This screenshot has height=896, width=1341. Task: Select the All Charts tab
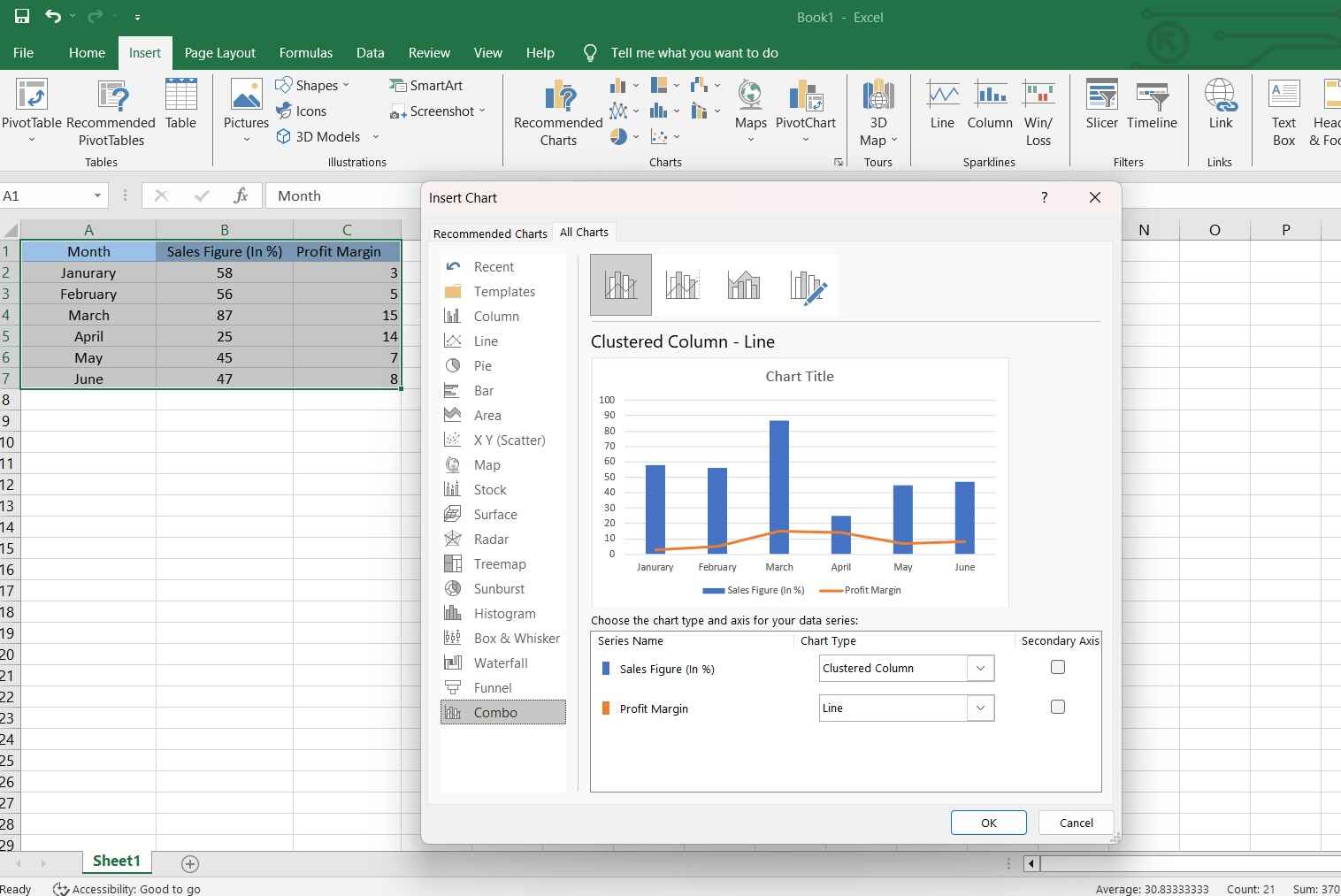click(584, 232)
